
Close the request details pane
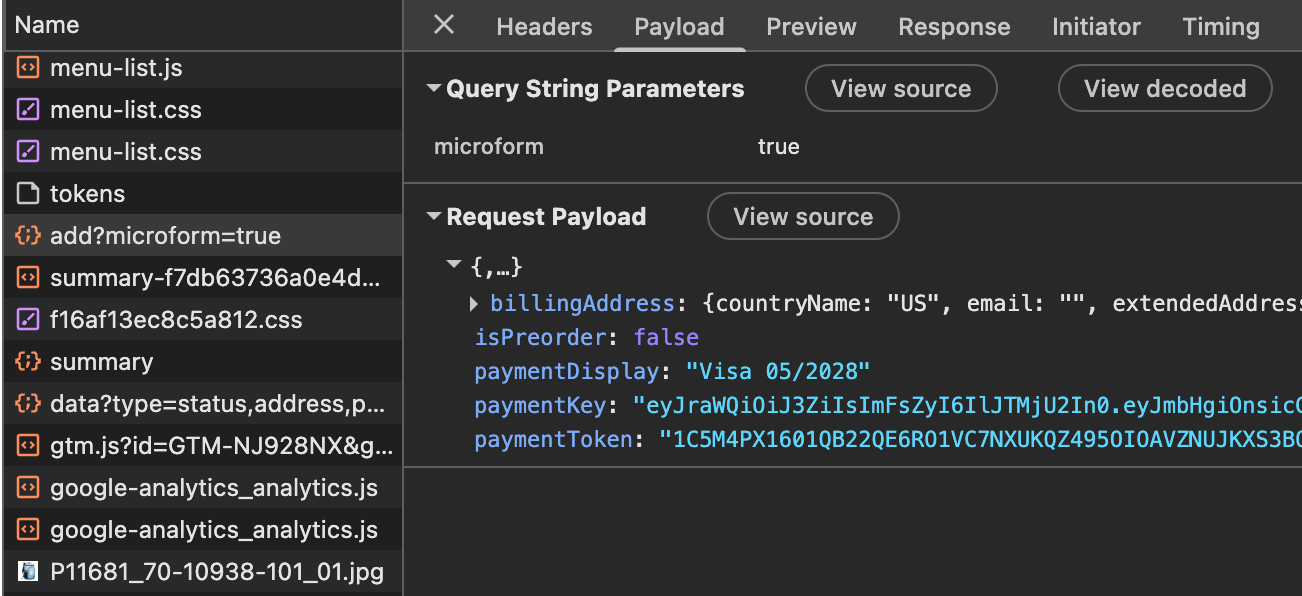coord(444,25)
